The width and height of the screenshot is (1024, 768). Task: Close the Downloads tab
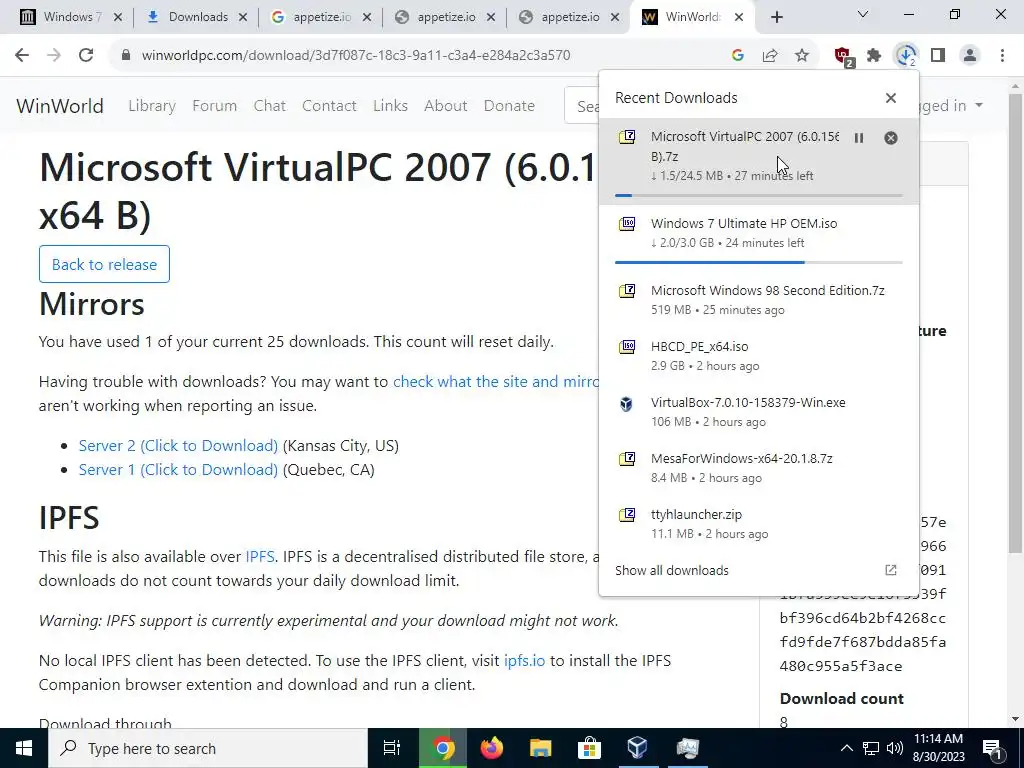[x=243, y=18]
